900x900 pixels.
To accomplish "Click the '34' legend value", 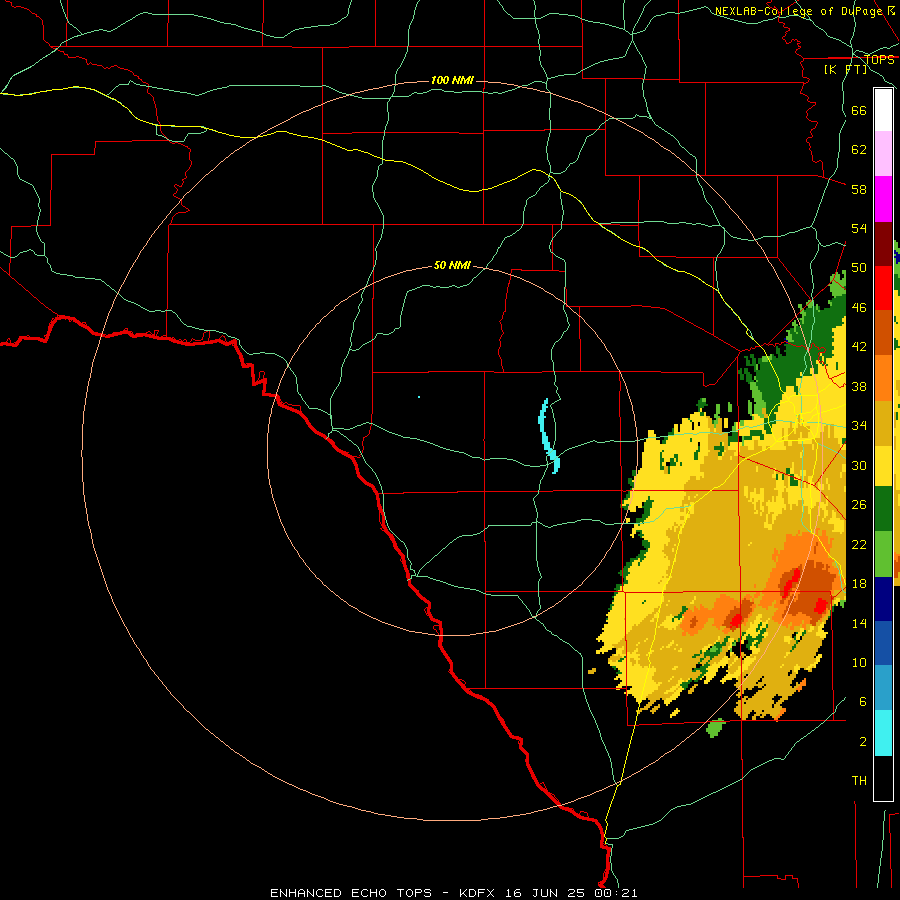I will [859, 425].
